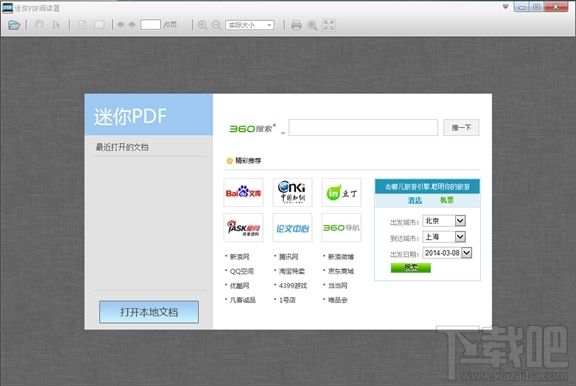Open the 当当网 link

coord(338,286)
